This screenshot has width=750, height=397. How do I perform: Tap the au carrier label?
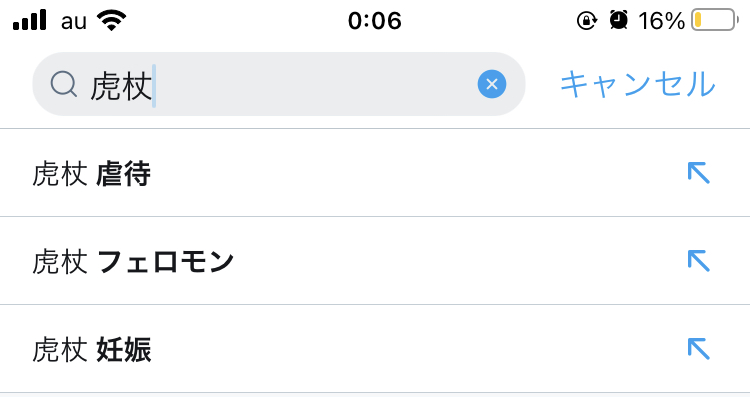pos(74,22)
